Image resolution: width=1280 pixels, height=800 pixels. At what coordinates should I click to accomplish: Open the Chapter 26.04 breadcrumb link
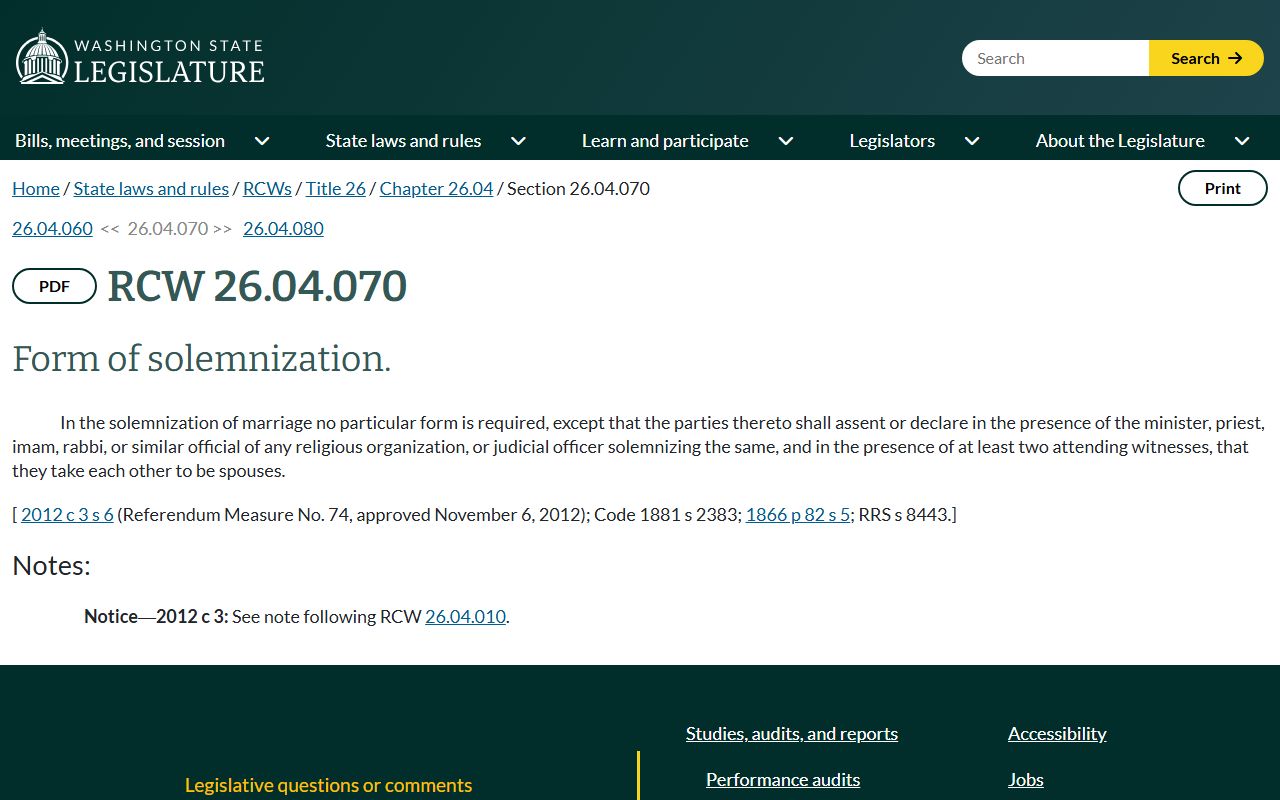(436, 188)
